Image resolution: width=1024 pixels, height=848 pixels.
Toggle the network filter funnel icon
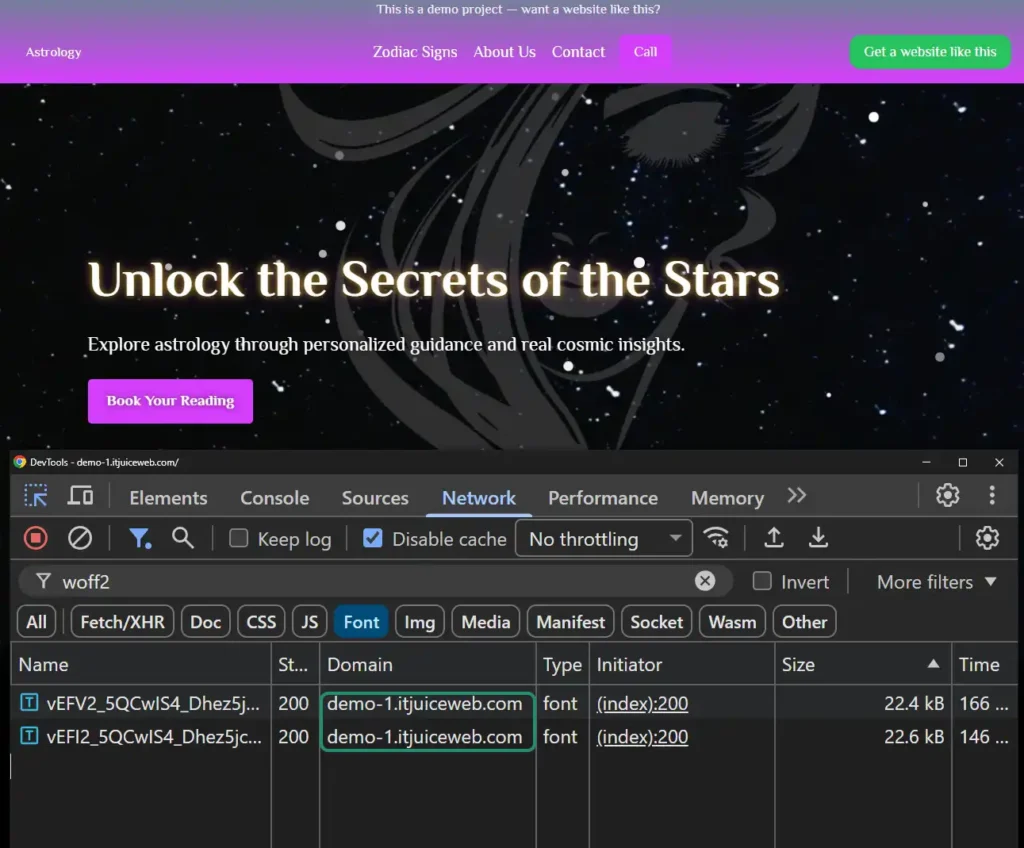pos(140,538)
